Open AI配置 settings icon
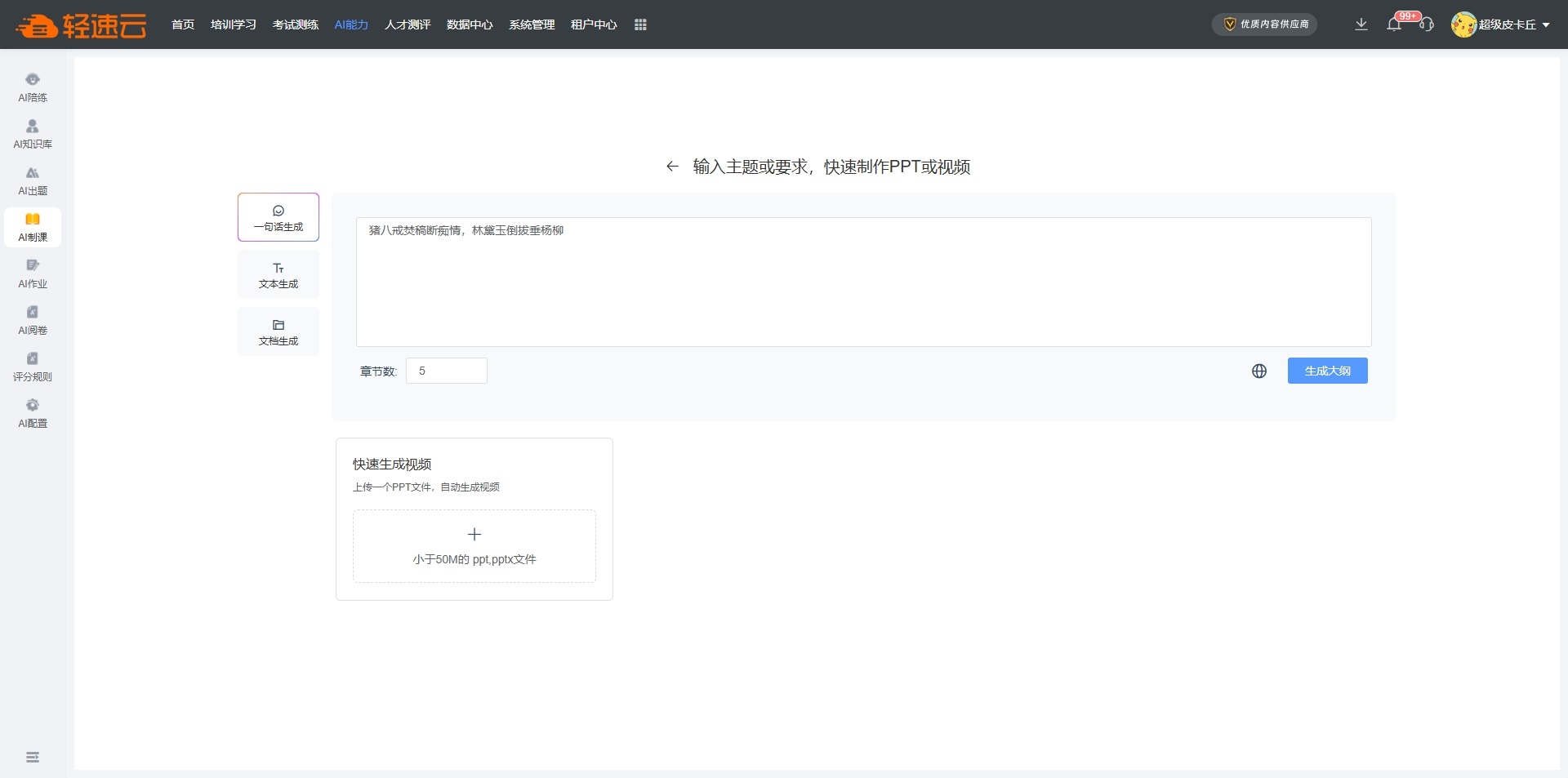 [x=33, y=413]
